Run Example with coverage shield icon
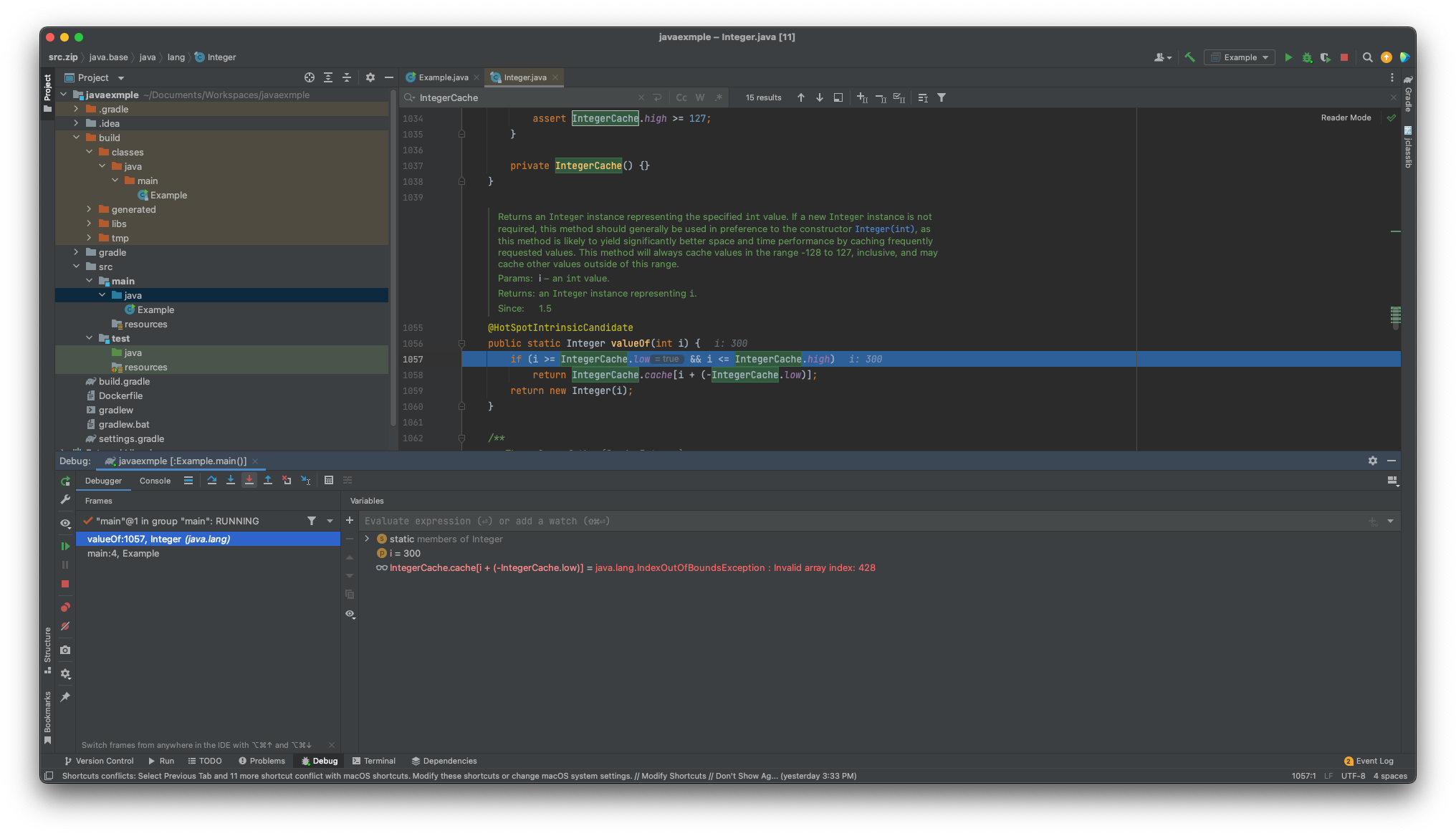Viewport: 1456px width, 836px height. (1326, 57)
